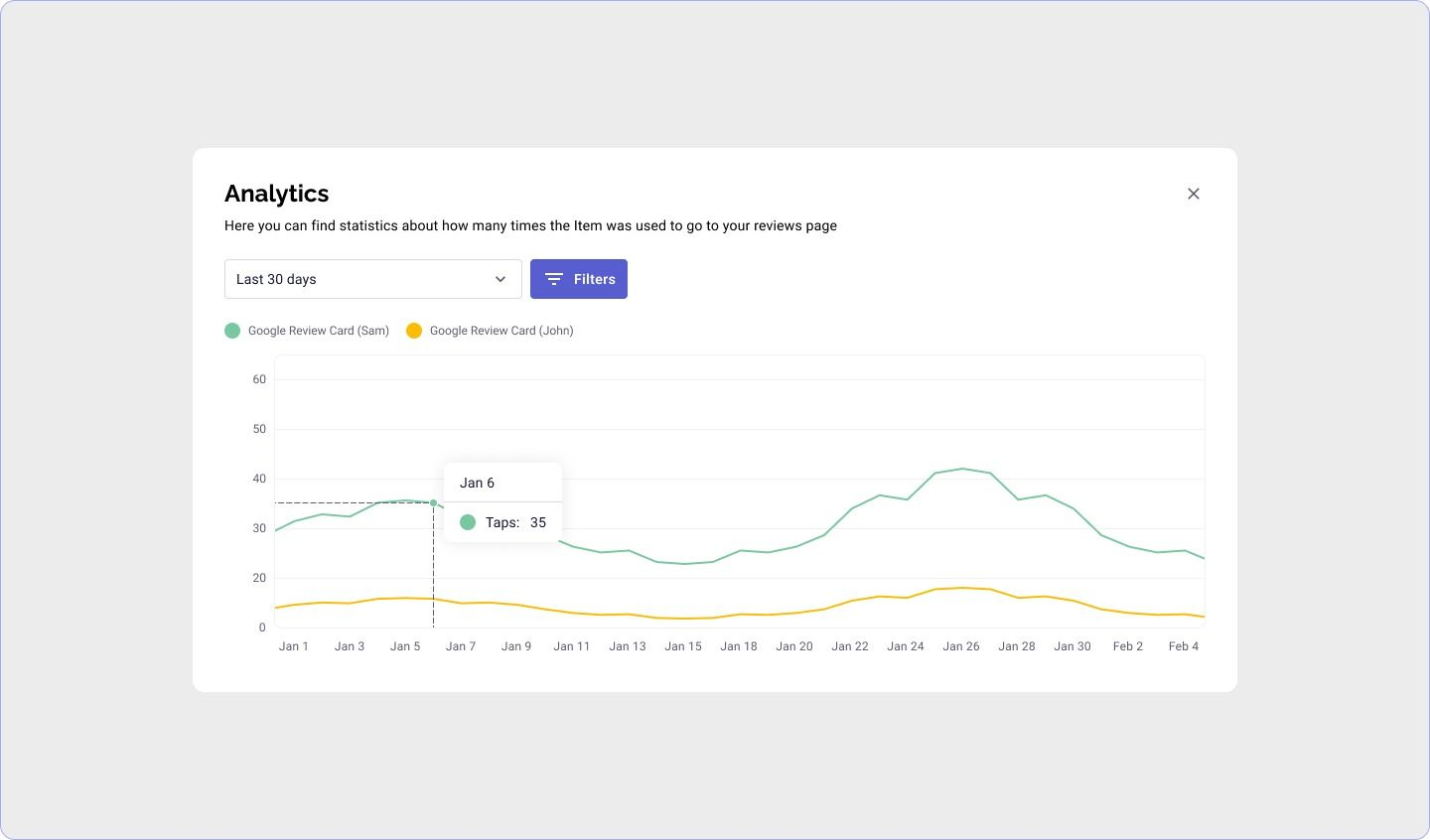Click the green Sam legend color dot
1430x840 pixels.
[x=232, y=331]
